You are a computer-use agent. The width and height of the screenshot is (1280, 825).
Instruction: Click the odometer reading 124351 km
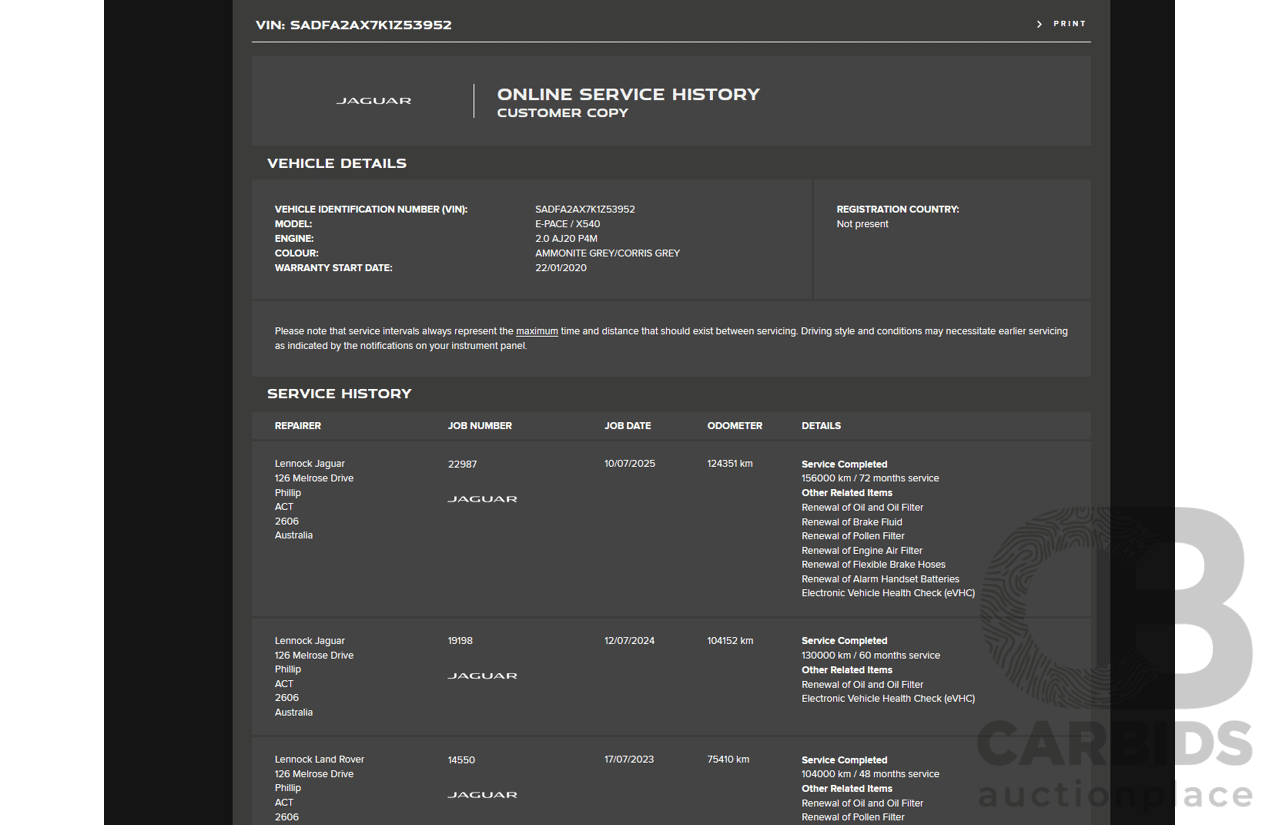pos(730,464)
